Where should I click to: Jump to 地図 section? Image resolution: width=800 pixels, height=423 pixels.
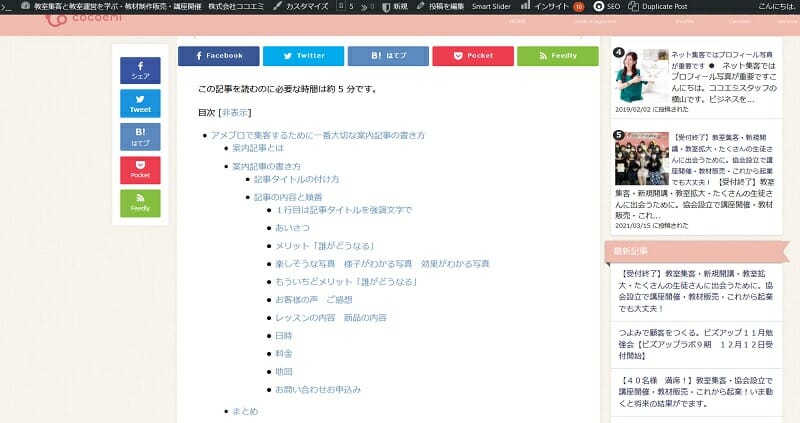[x=284, y=371]
